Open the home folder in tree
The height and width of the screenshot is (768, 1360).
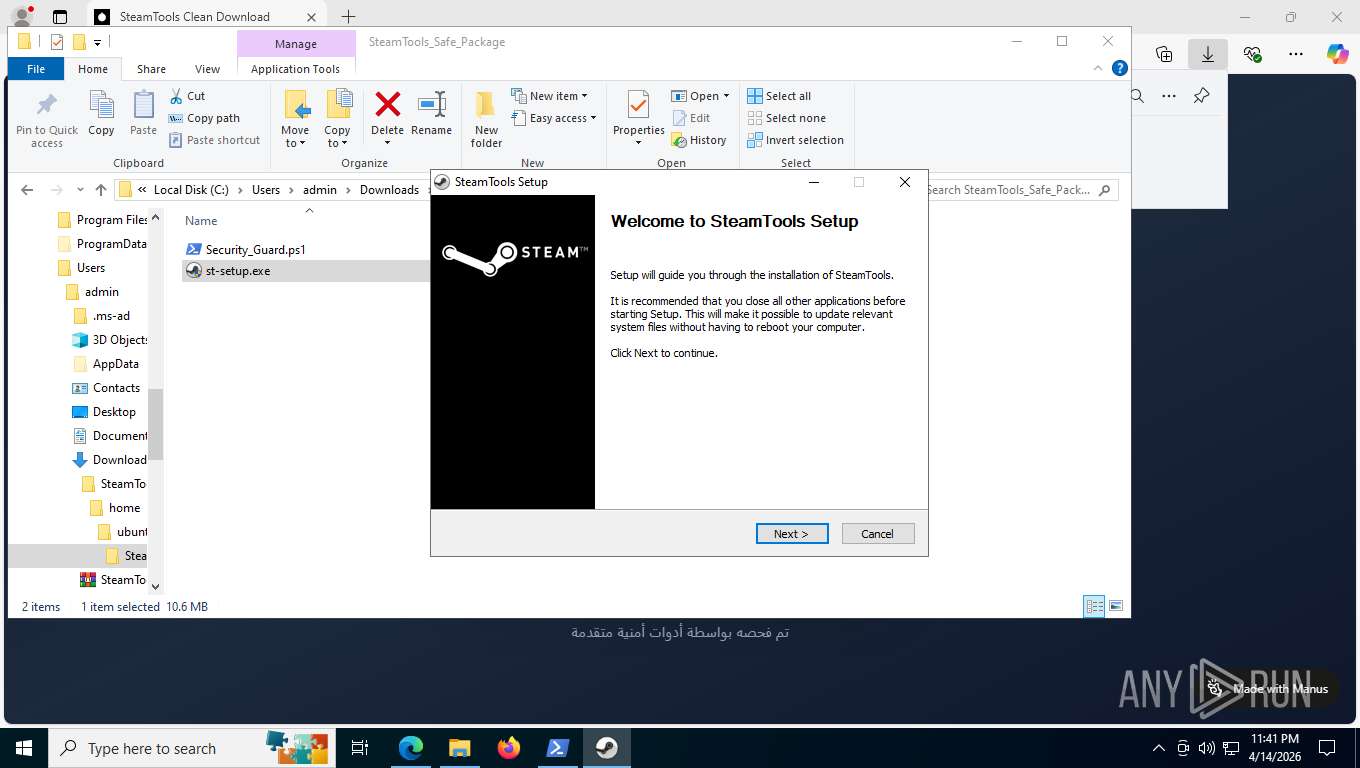115,508
